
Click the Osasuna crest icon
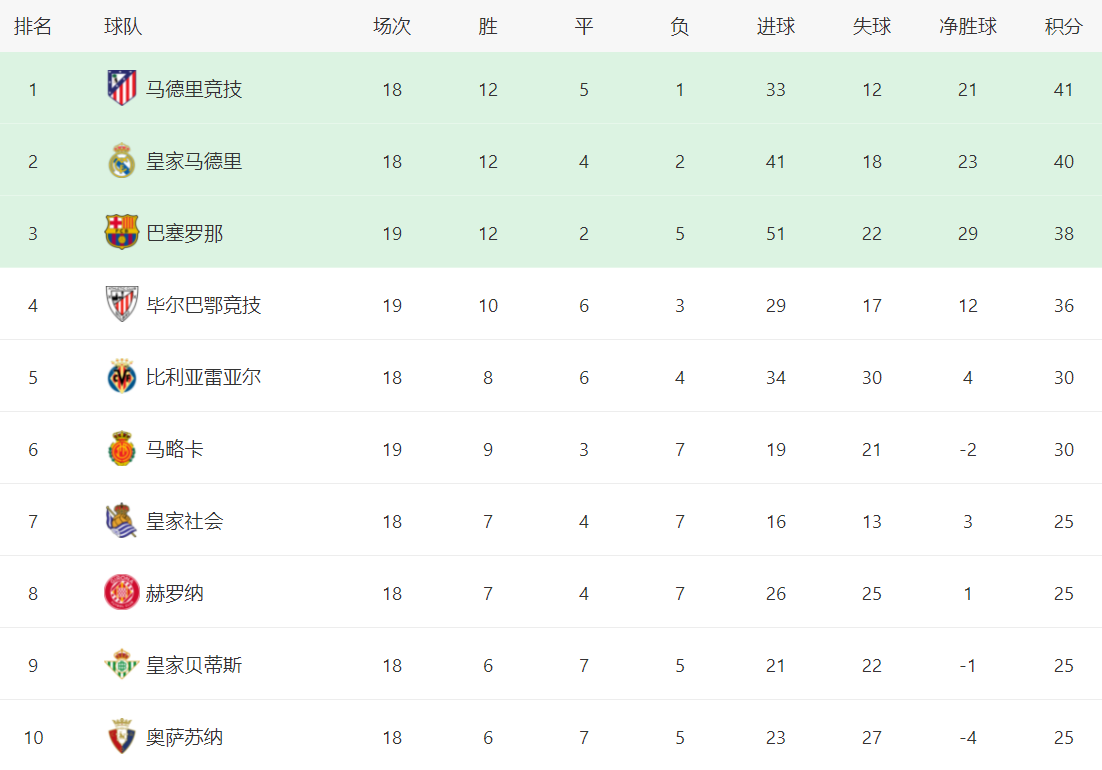pos(122,736)
